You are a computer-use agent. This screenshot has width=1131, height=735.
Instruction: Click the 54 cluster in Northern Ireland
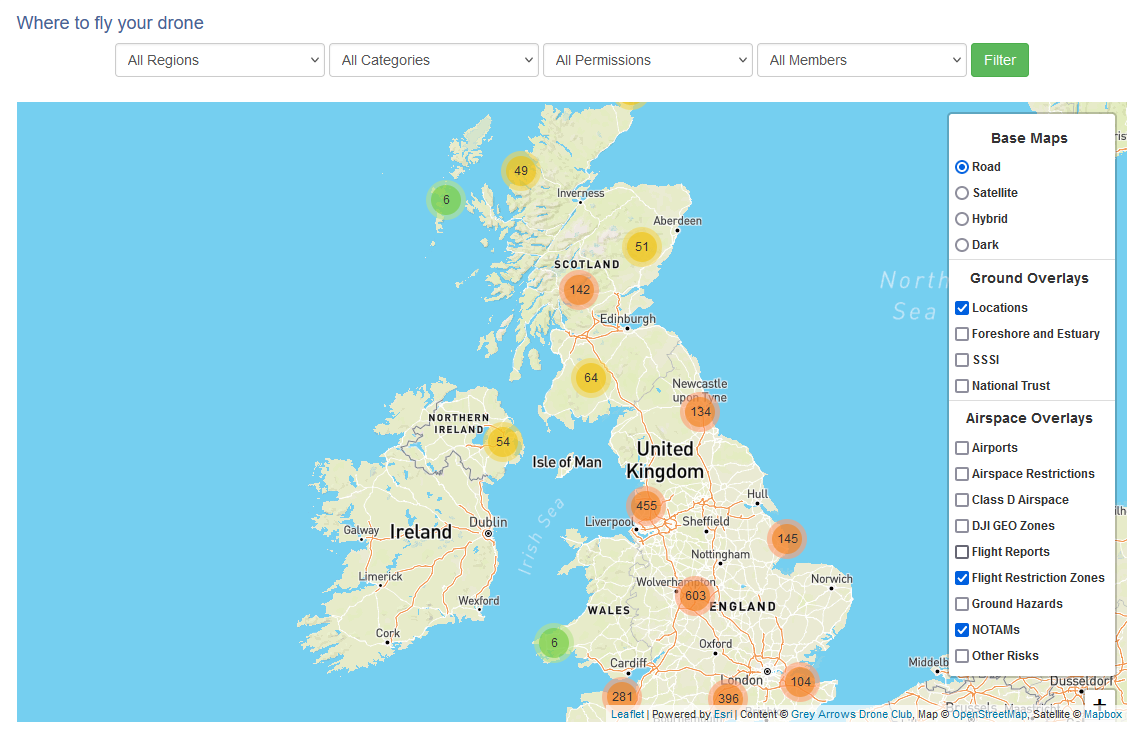tap(503, 442)
